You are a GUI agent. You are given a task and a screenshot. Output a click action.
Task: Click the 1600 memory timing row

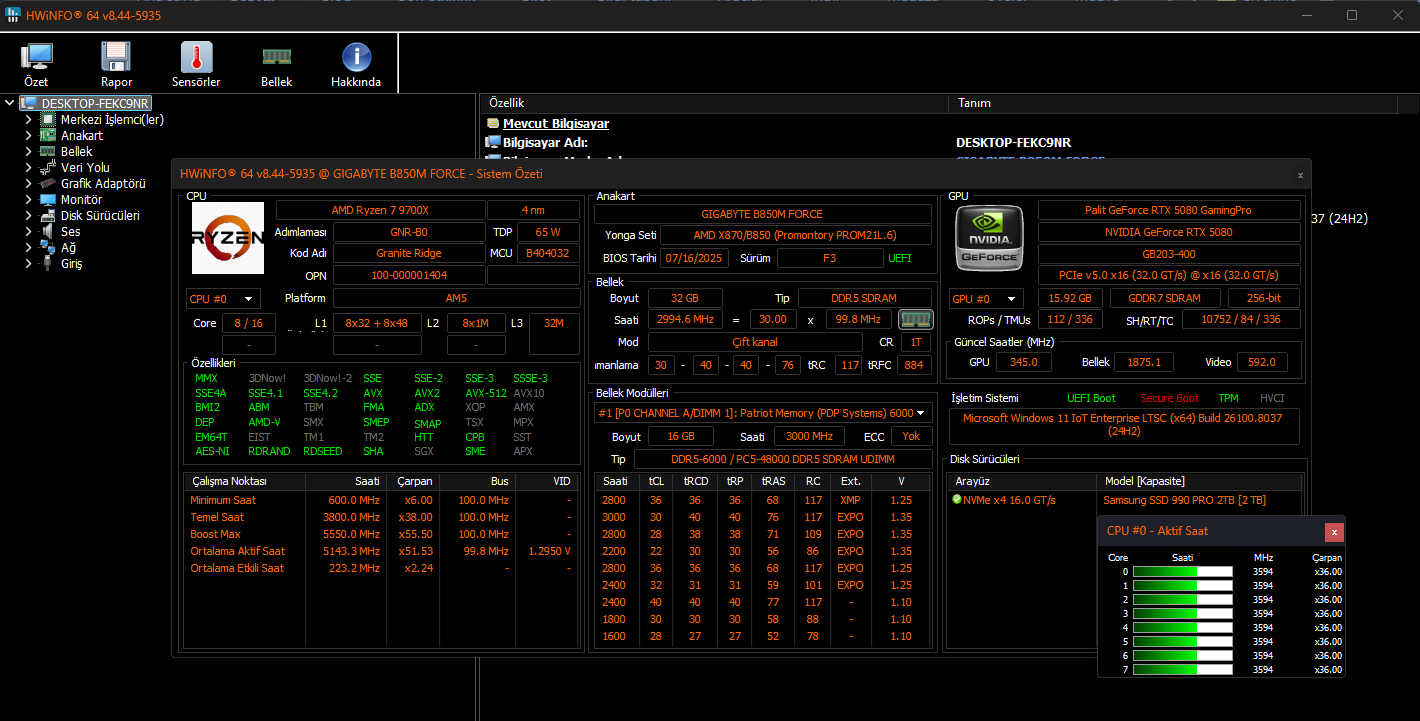point(763,636)
